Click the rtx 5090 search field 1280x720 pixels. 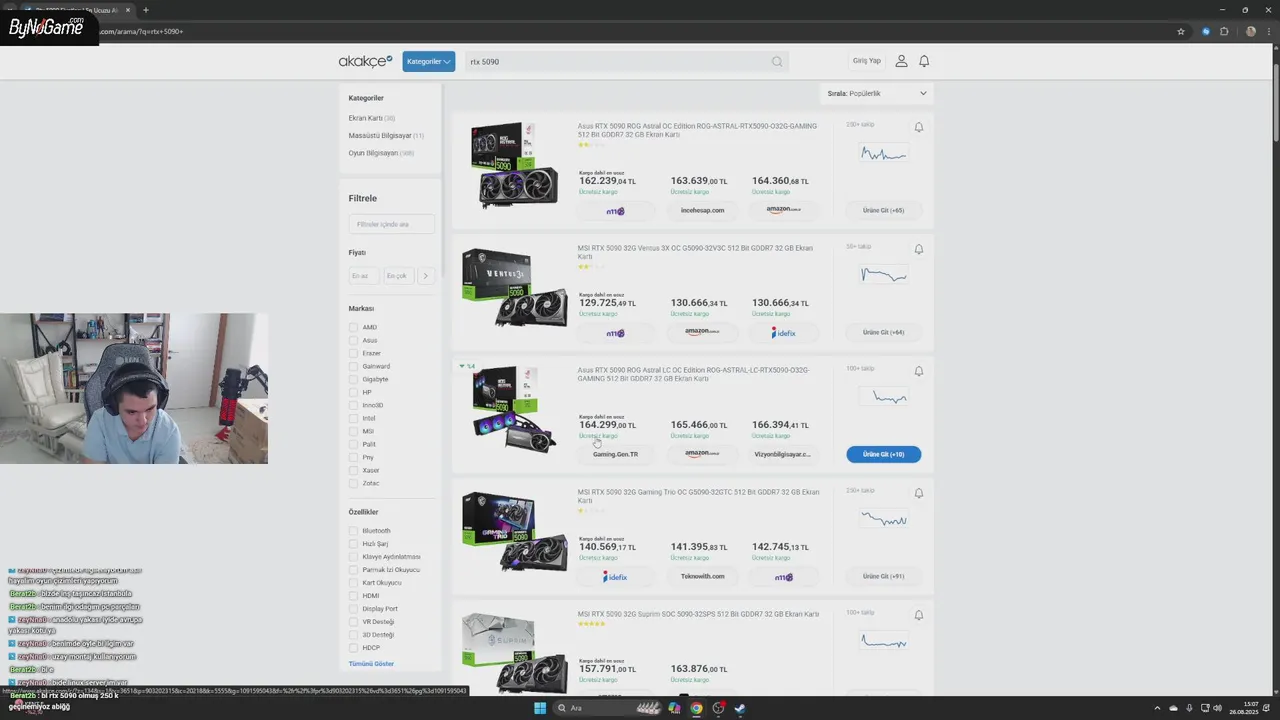(617, 61)
